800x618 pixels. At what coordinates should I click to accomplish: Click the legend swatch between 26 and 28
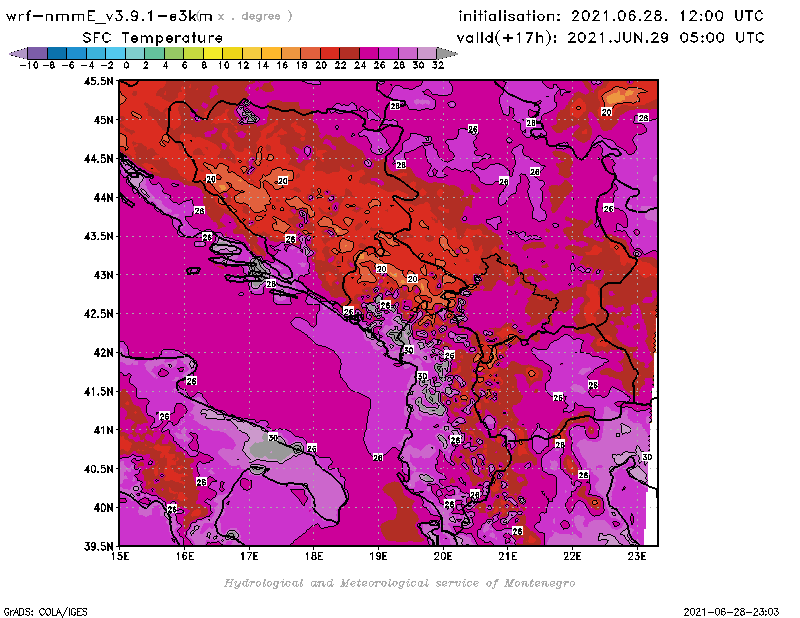388,54
